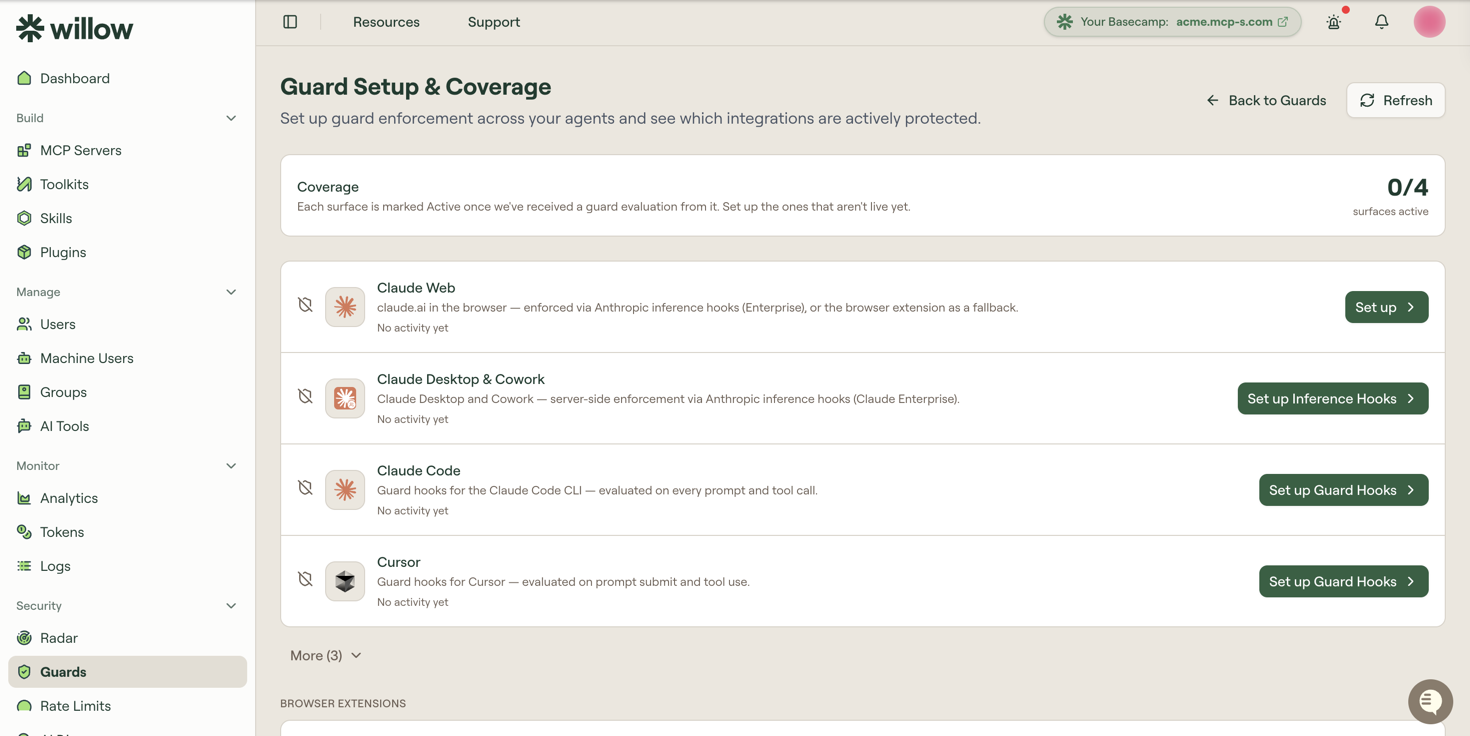Click the Willow logo
Viewport: 1470px width, 736px height.
74,28
